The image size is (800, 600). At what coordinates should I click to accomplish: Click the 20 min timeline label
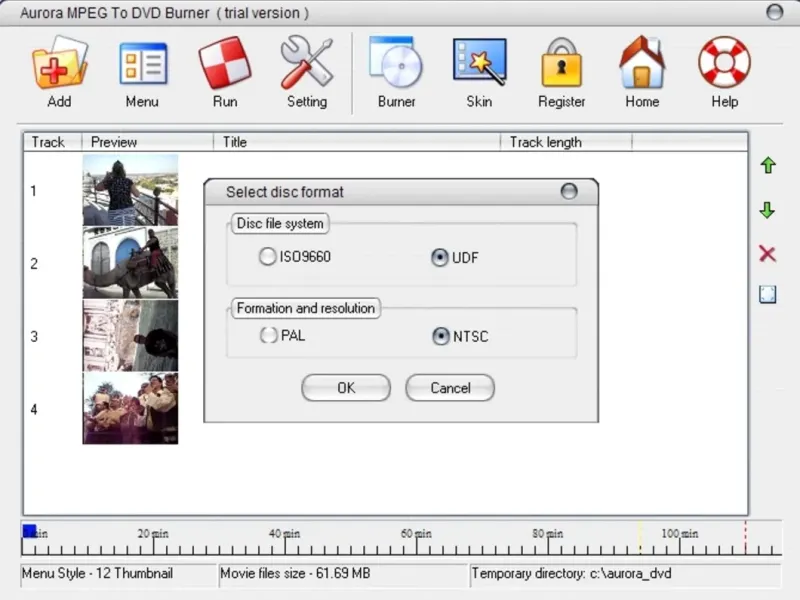(153, 534)
